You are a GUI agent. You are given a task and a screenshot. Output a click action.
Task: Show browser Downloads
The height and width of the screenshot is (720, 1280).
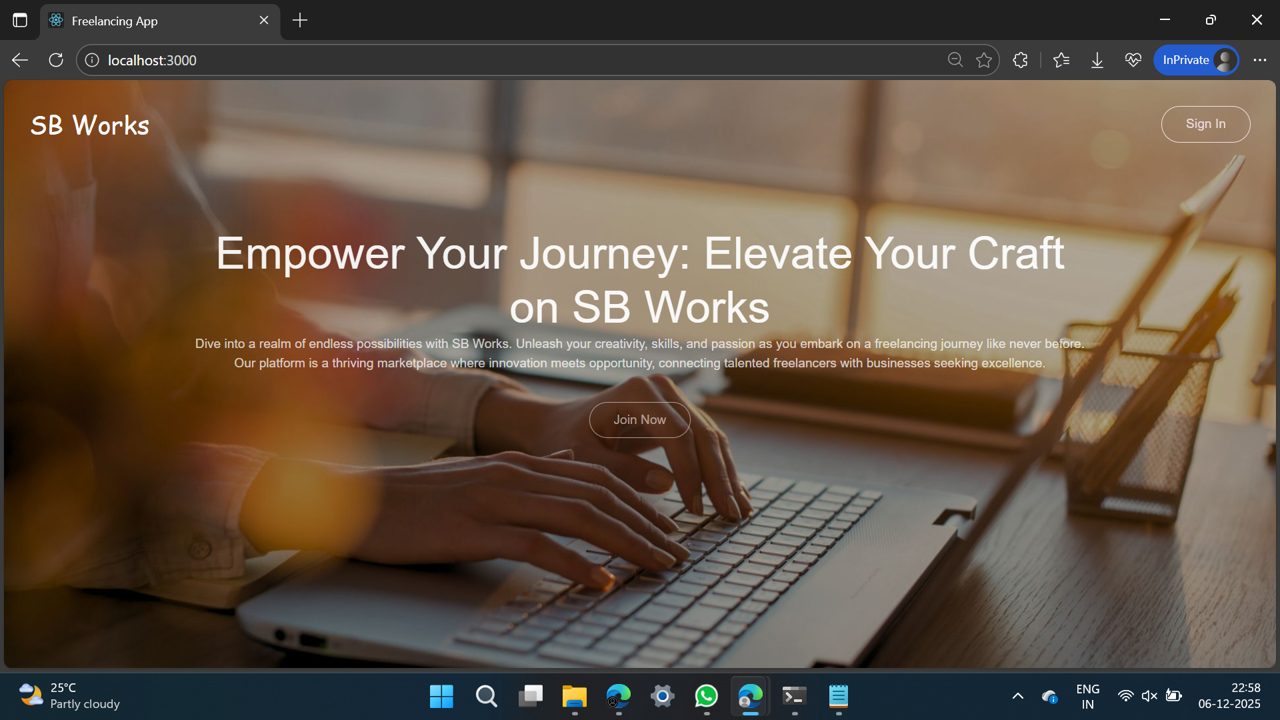click(1097, 60)
